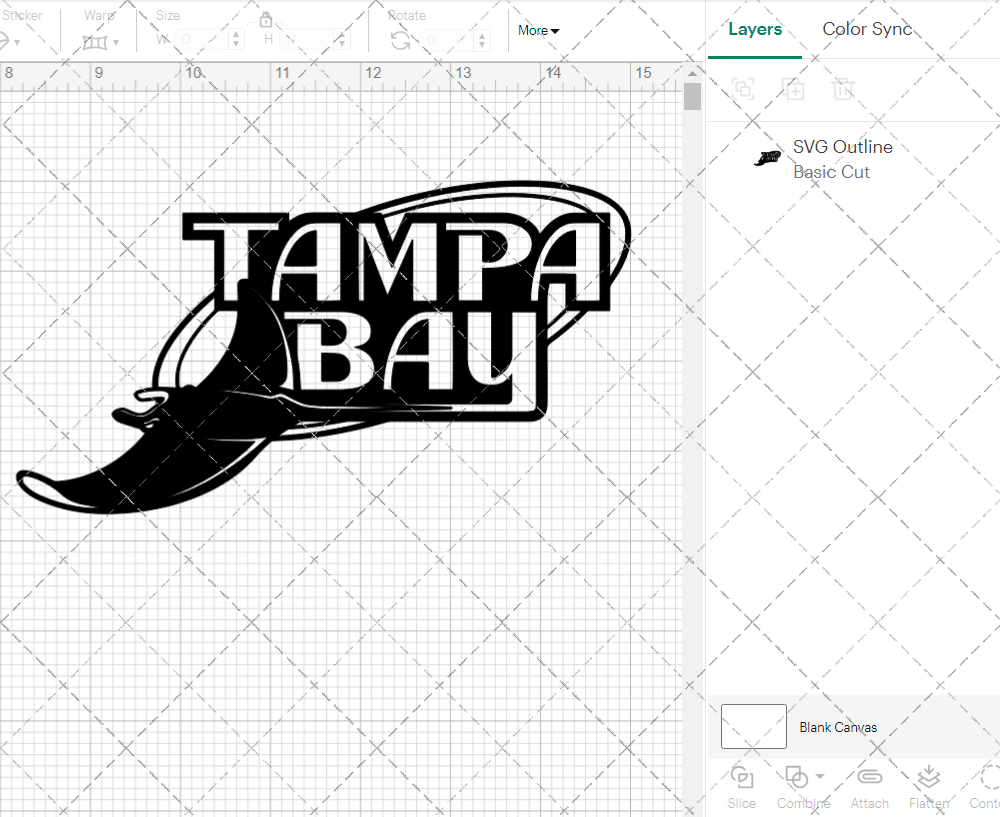Click the Group icon in Layers panel
1000x817 pixels.
743,89
